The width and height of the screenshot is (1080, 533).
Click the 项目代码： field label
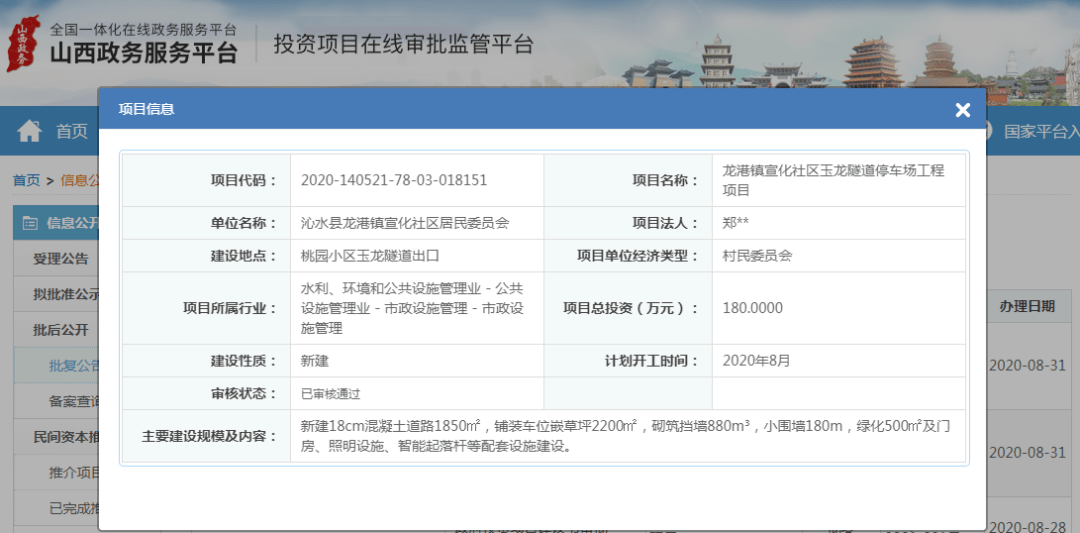[243, 180]
